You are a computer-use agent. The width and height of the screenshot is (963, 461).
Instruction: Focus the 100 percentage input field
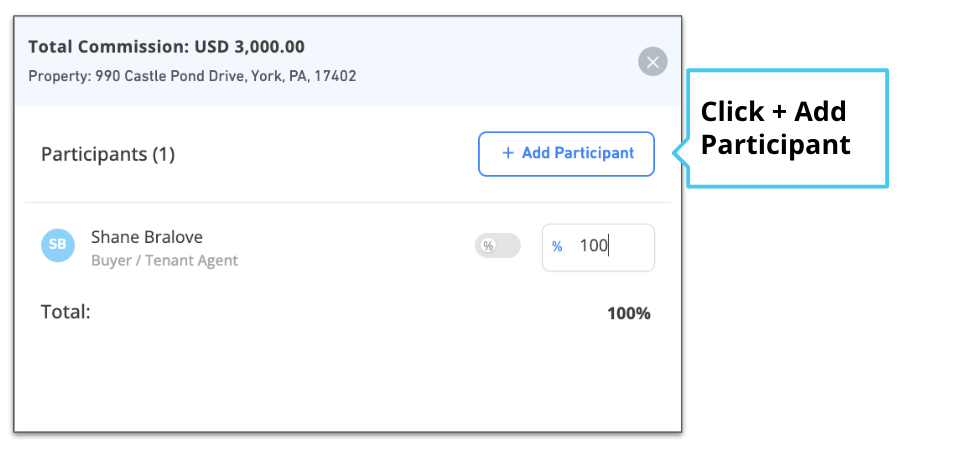tap(598, 247)
